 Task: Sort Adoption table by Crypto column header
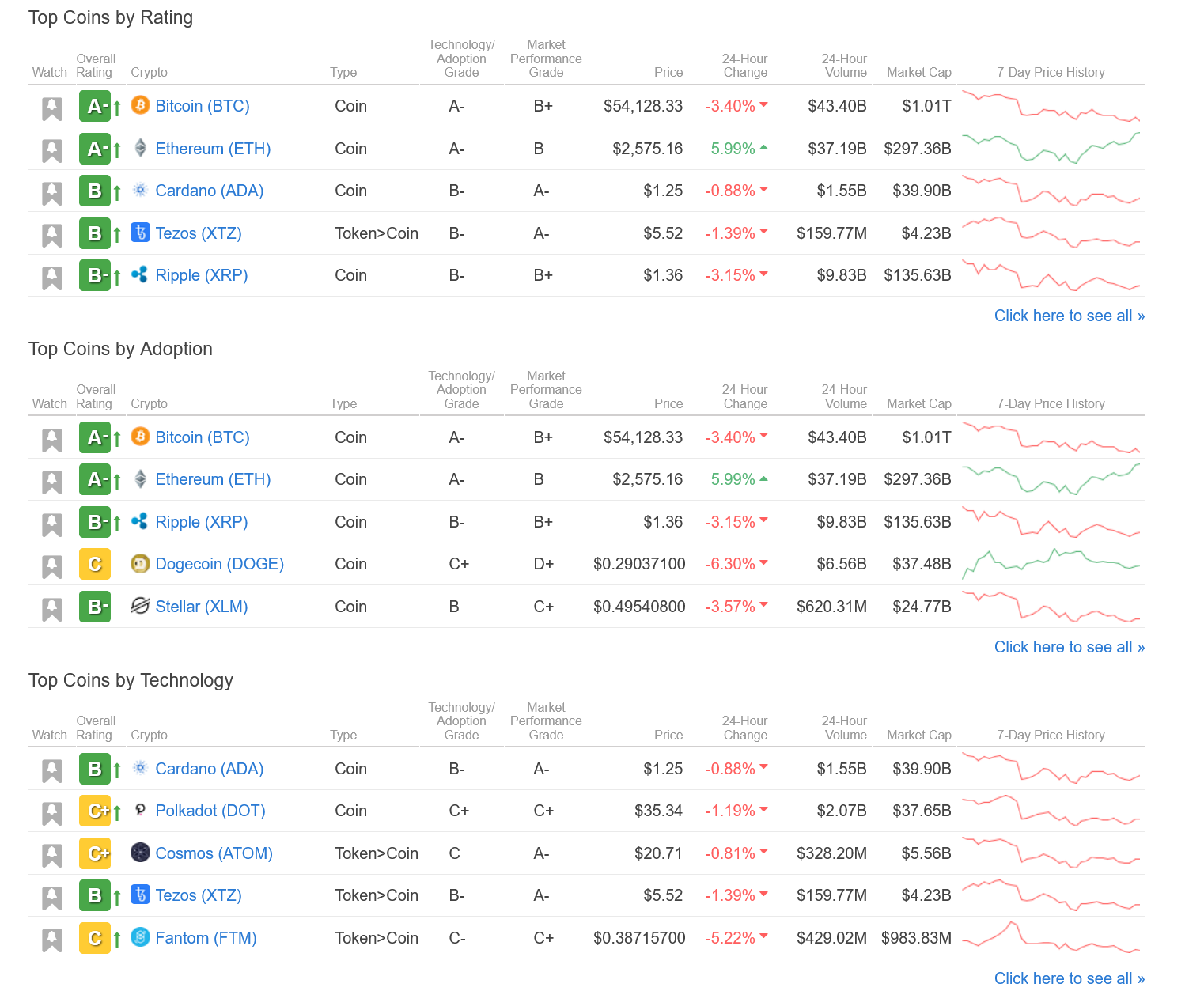(149, 403)
